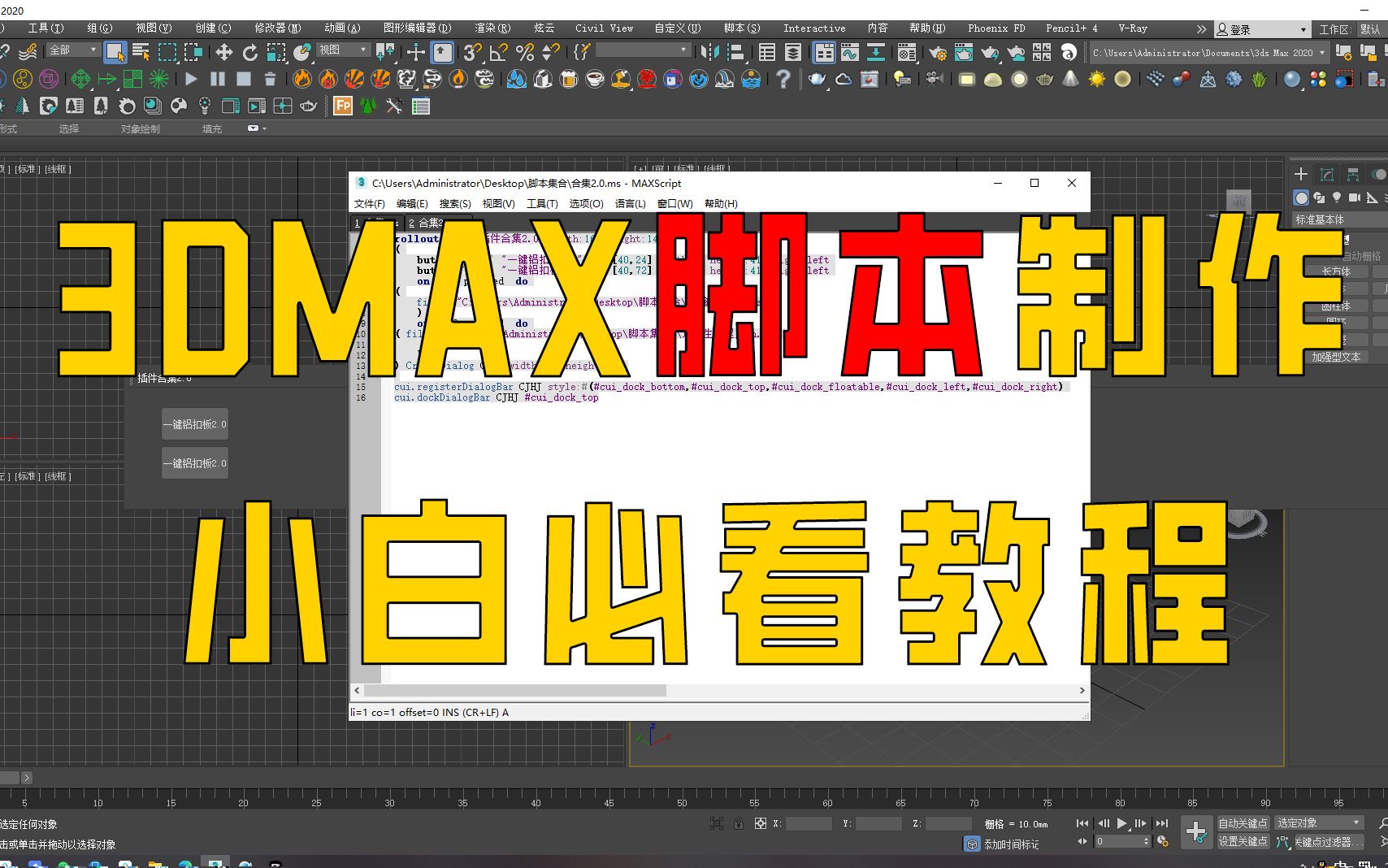Open the 渲染(R) main menu
1388x868 pixels.
point(492,28)
